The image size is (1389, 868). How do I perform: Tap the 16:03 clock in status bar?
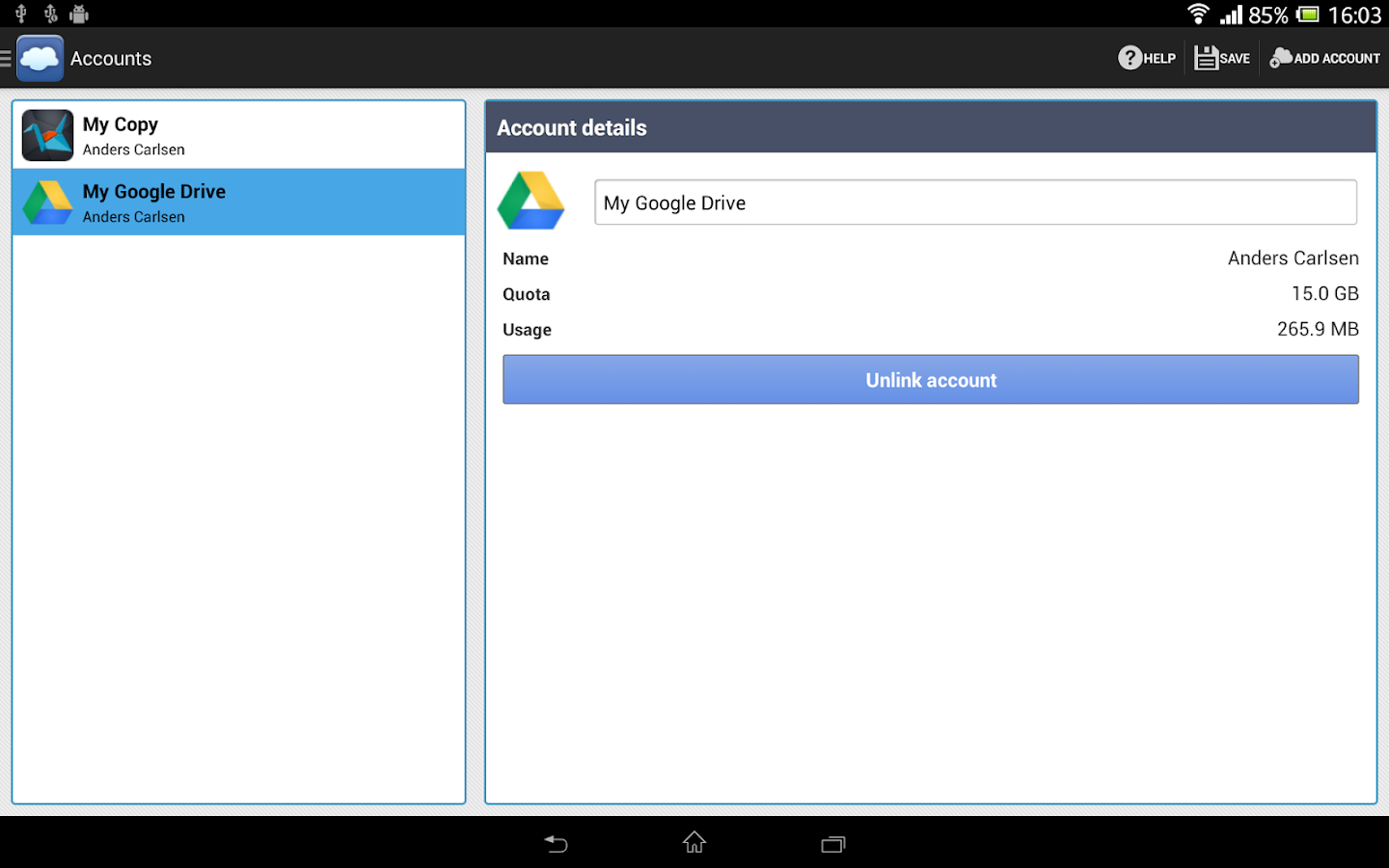(x=1354, y=14)
